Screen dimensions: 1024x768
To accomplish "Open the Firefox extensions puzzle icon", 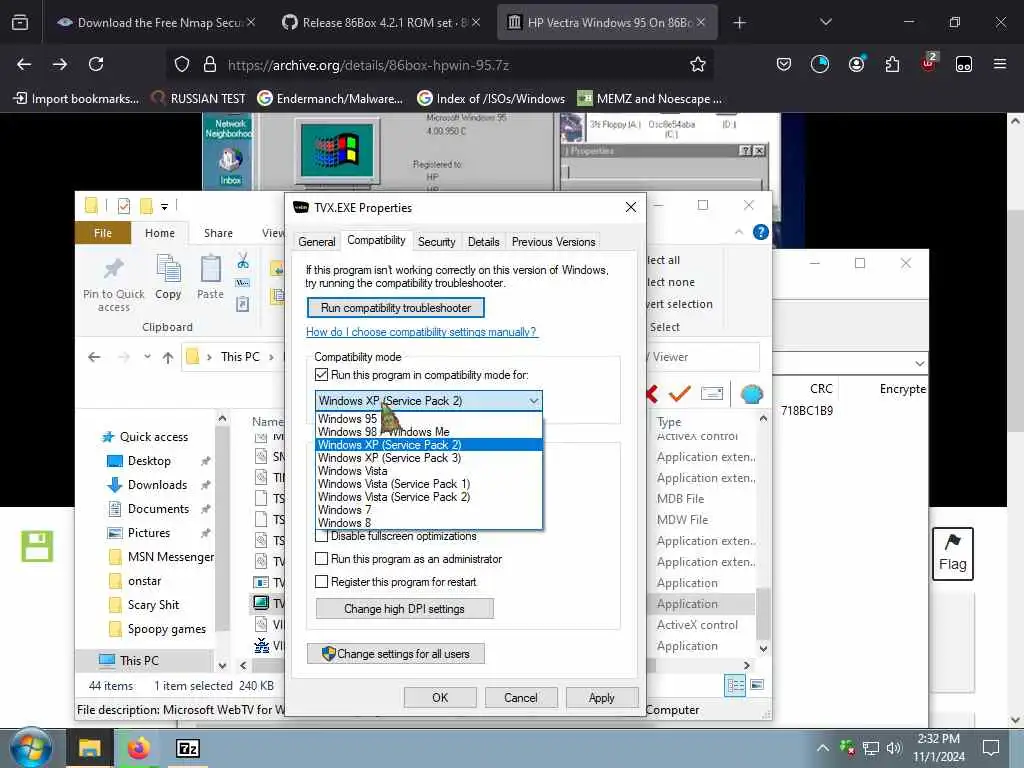I will pyautogui.click(x=892, y=64).
